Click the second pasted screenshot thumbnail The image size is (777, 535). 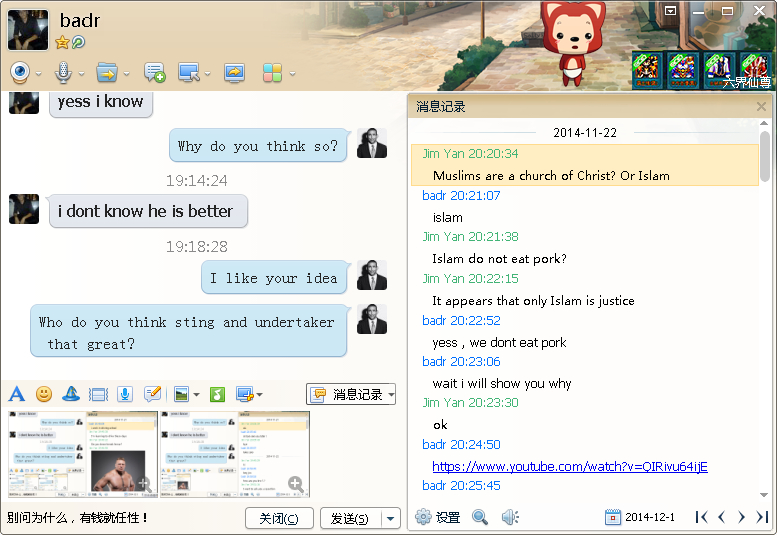[234, 454]
